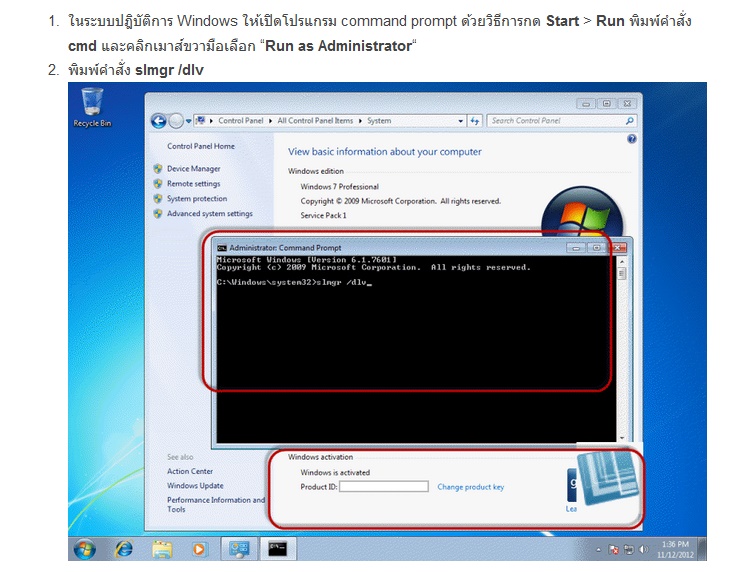Viewport: 741px width, 572px height.
Task: Open the System protection link
Action: pos(197,199)
